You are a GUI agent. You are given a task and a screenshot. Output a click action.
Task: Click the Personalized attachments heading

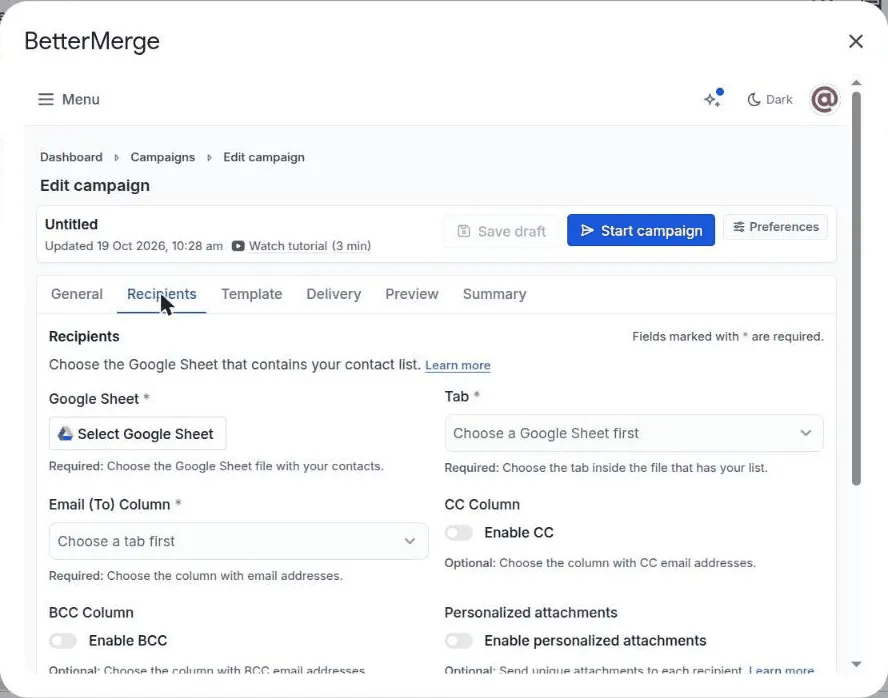[x=531, y=613]
